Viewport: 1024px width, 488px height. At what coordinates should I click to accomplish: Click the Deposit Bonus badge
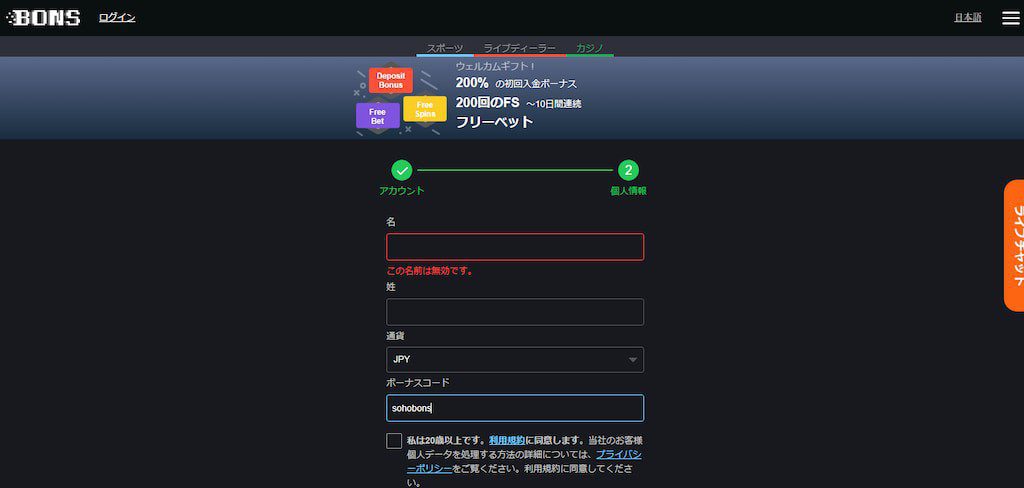(391, 80)
